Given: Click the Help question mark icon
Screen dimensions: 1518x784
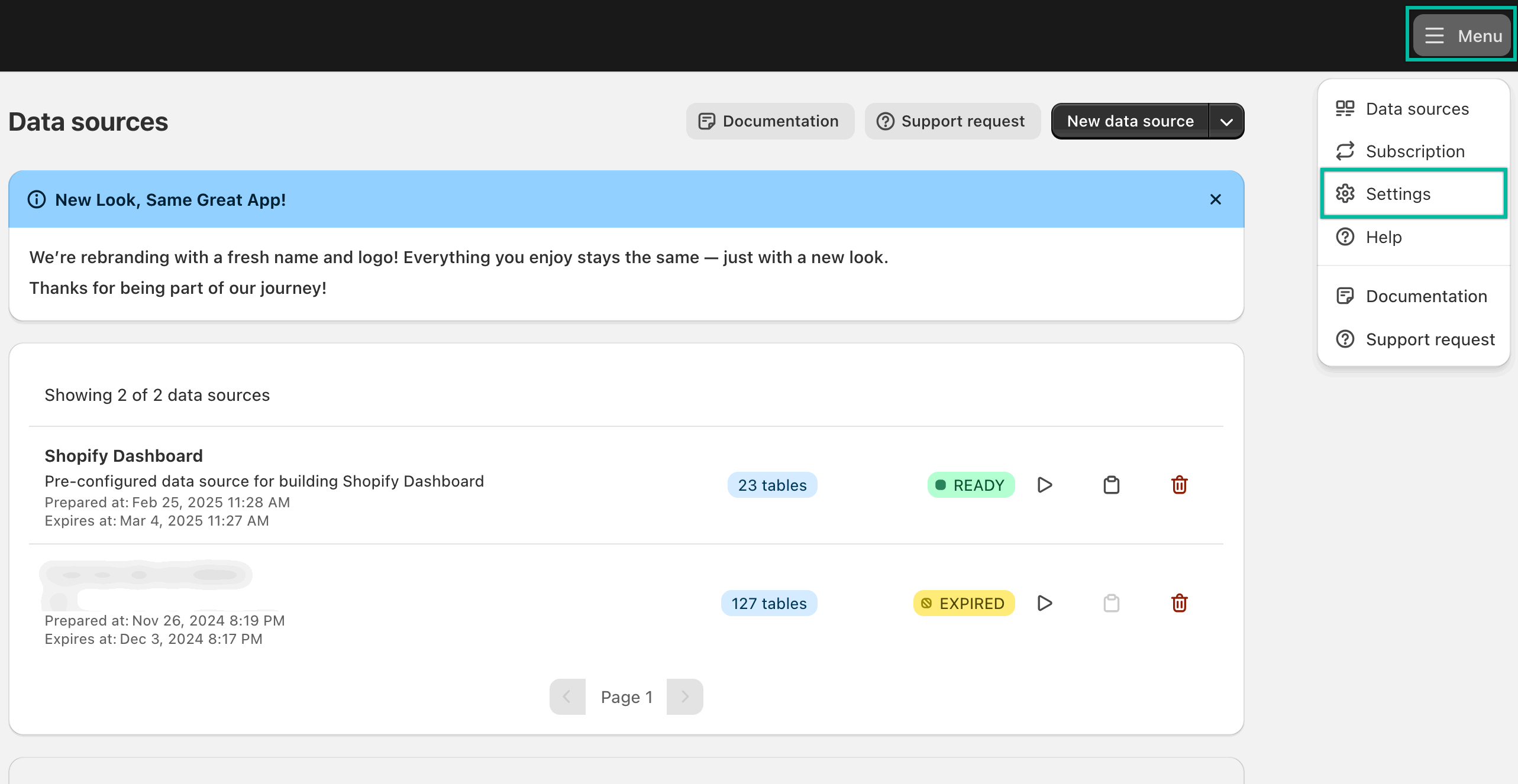Looking at the screenshot, I should 1345,237.
